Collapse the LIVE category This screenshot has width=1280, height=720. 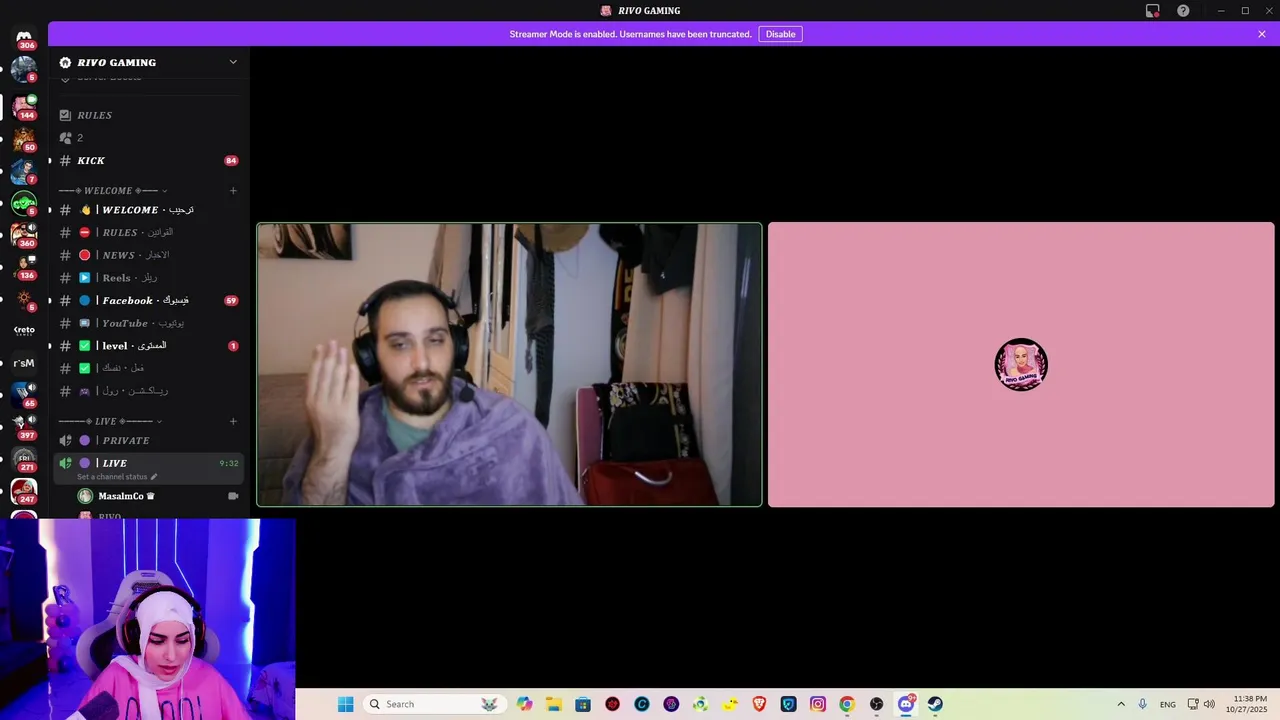point(110,421)
